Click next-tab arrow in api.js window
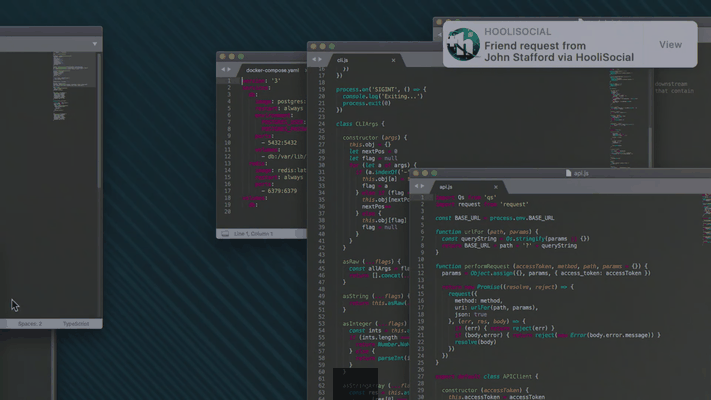Image resolution: width=711 pixels, height=400 pixels. coord(423,186)
